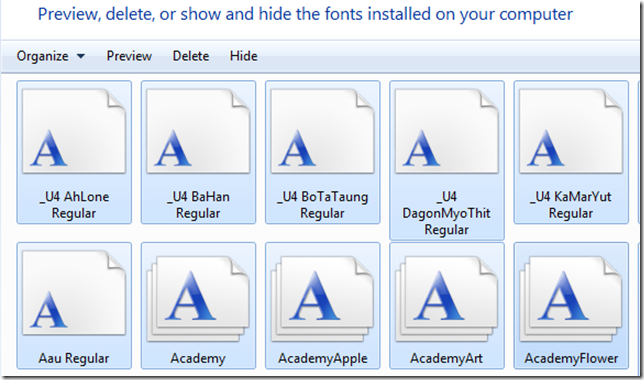Screen dimensions: 644x380
Task: Click the "AcademyArt" label text
Action: click(x=447, y=358)
